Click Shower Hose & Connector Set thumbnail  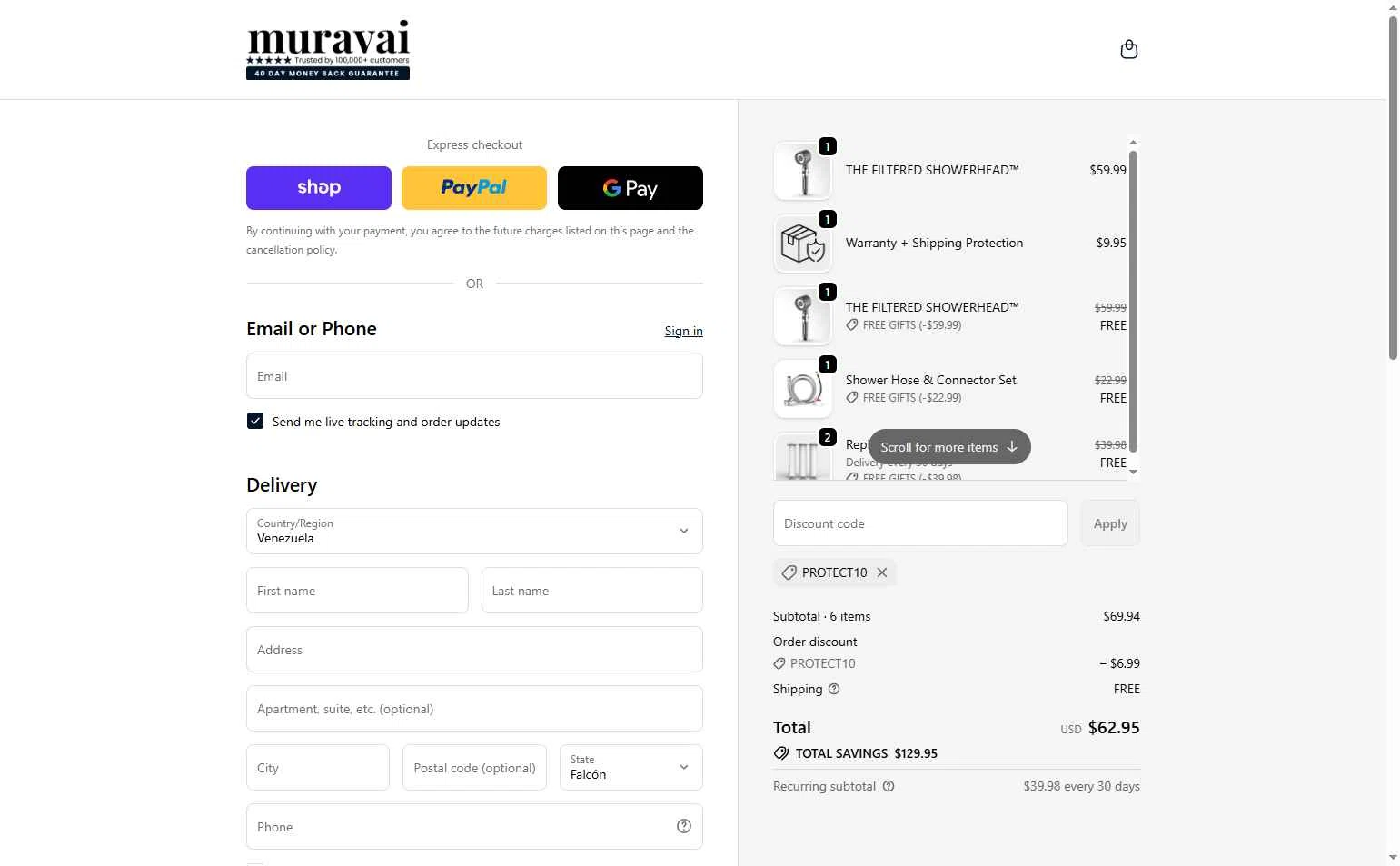(802, 388)
